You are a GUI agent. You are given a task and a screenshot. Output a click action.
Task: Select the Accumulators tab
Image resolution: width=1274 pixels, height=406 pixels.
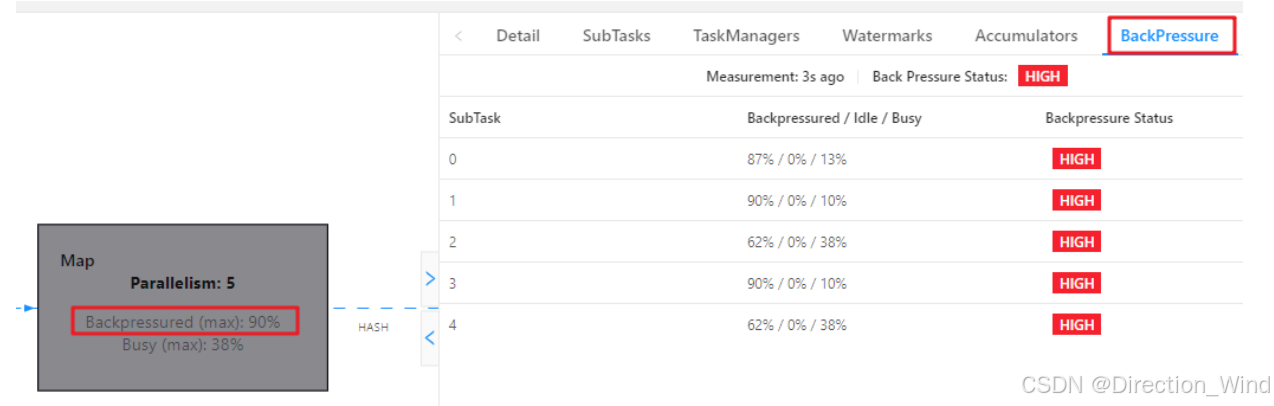coord(1026,36)
